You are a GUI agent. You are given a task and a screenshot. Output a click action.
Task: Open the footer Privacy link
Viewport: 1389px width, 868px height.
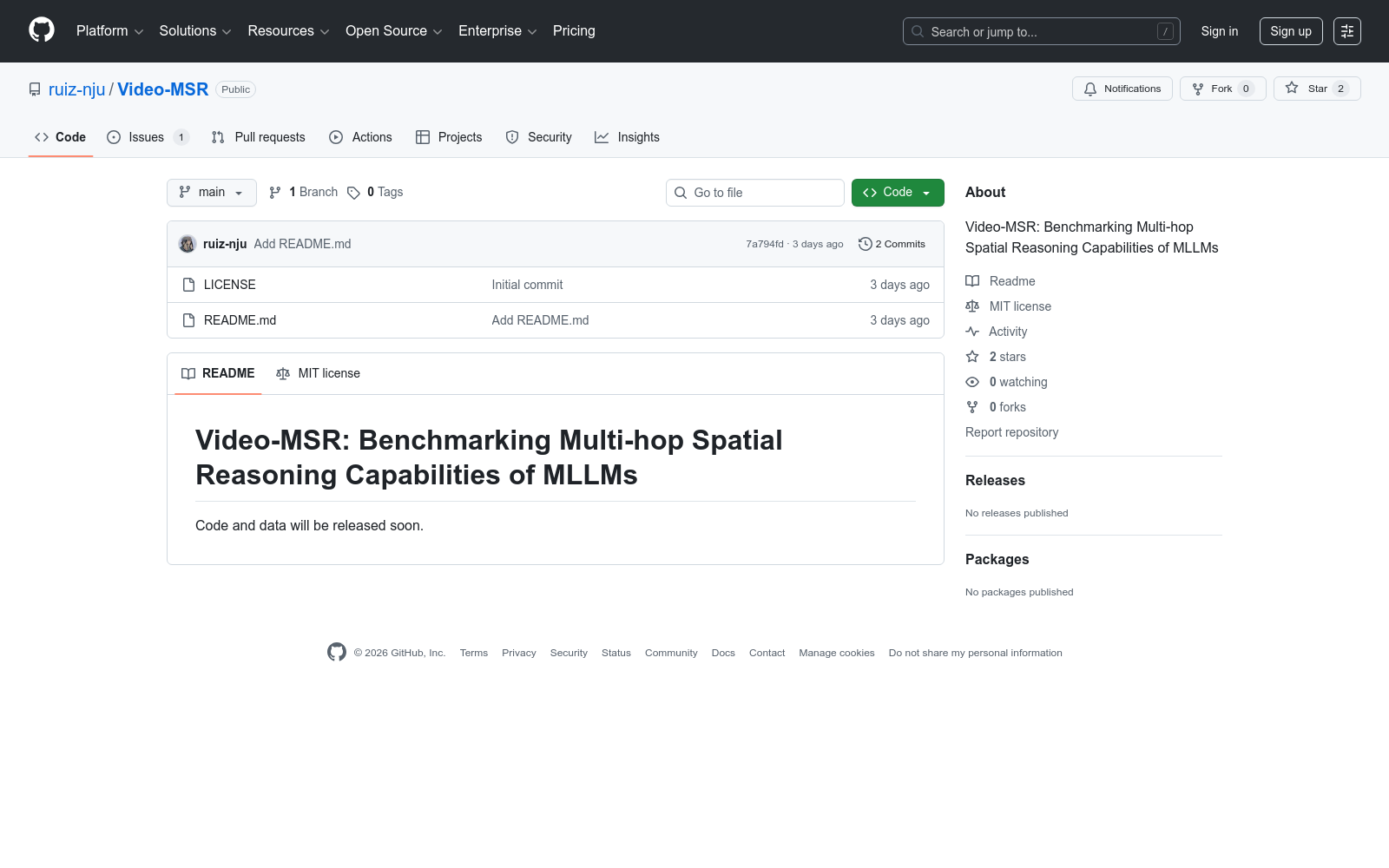click(518, 653)
